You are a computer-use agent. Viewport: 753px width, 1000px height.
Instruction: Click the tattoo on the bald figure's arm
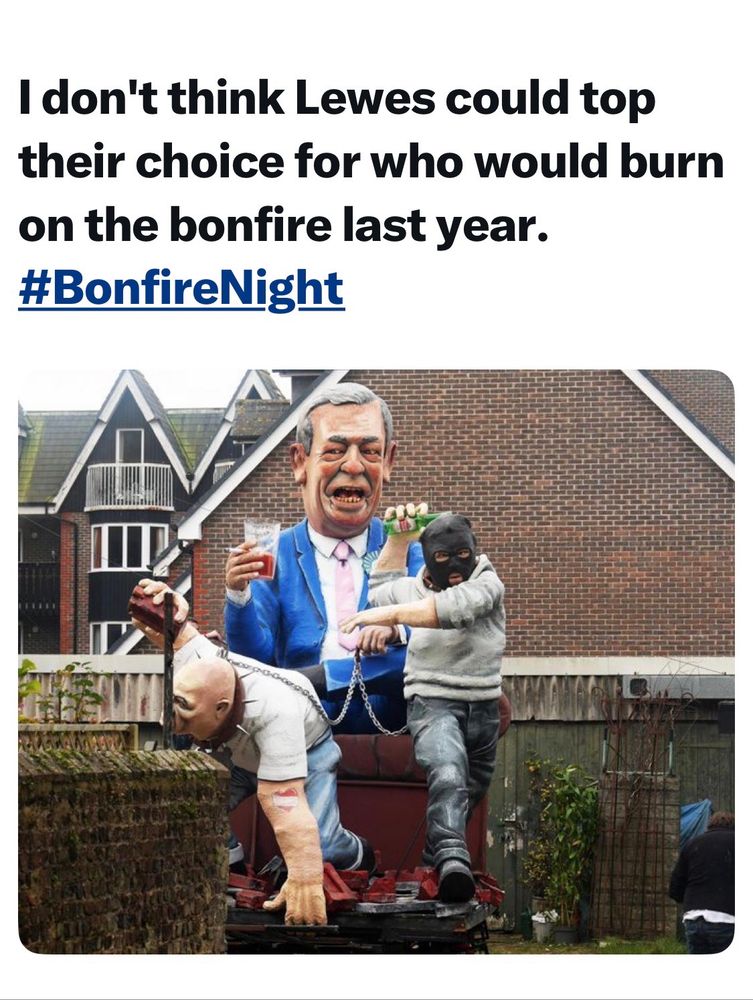284,799
